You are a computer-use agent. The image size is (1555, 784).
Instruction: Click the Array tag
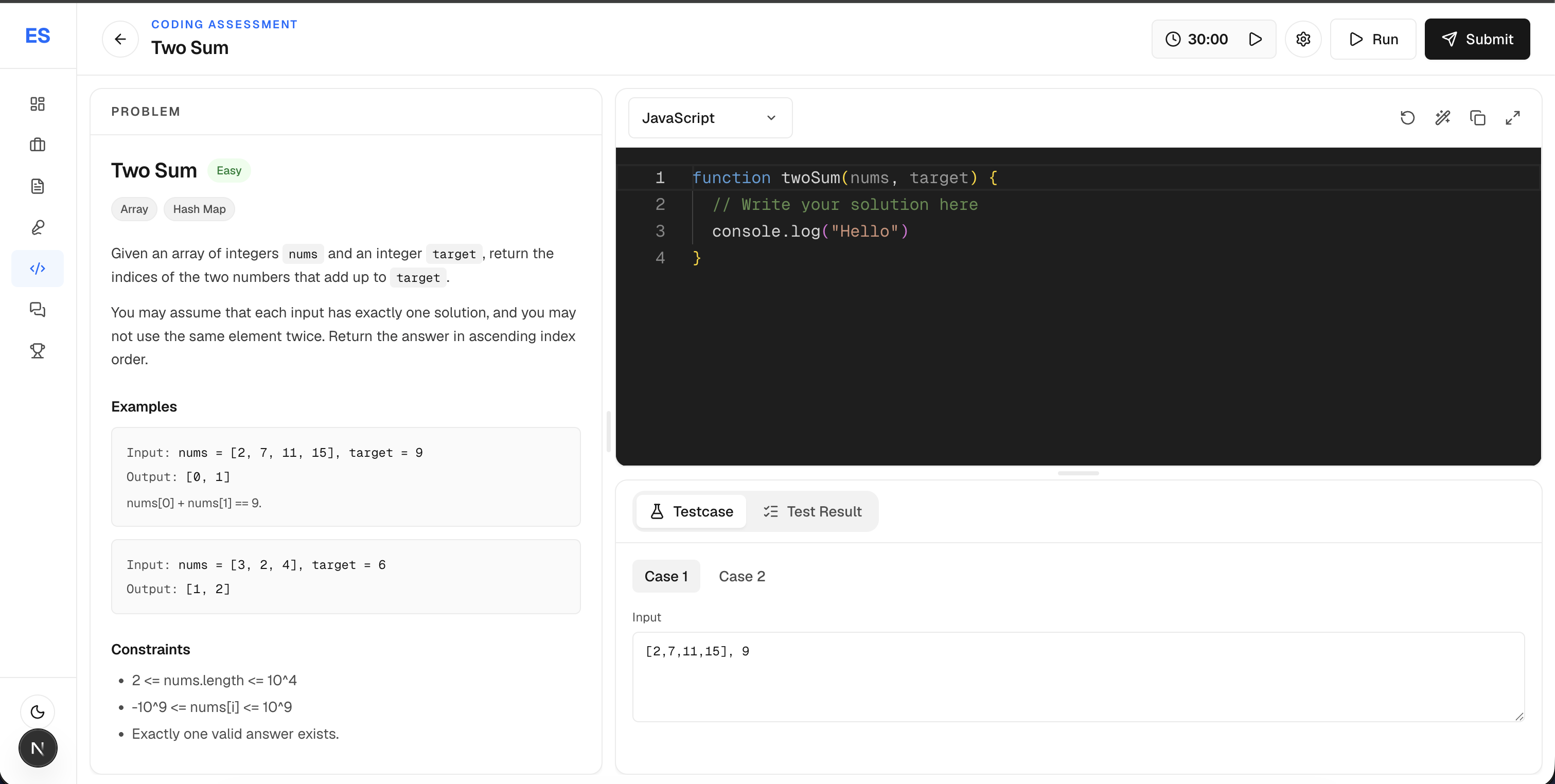[x=134, y=209]
